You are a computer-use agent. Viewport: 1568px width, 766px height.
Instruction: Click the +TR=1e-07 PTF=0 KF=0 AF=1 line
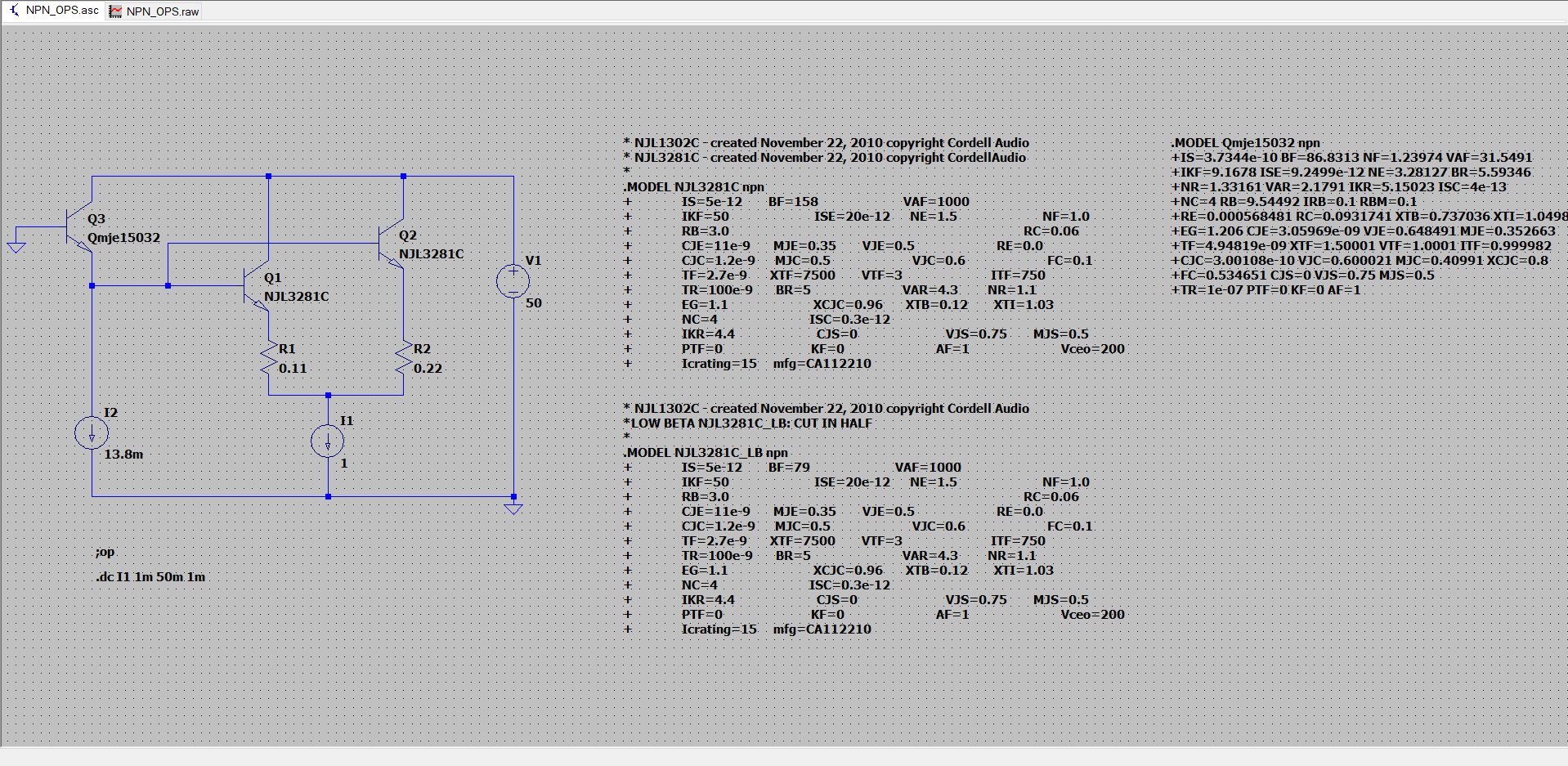coord(1266,290)
